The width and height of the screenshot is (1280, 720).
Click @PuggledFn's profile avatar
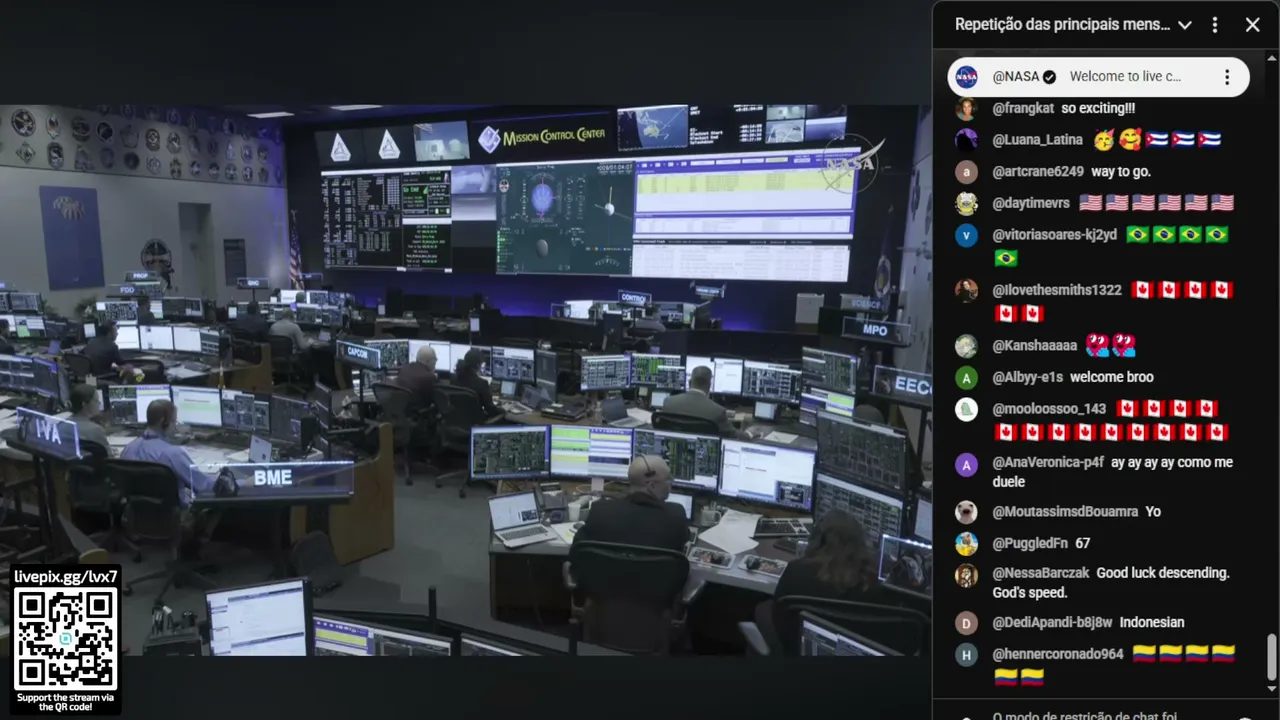point(966,544)
